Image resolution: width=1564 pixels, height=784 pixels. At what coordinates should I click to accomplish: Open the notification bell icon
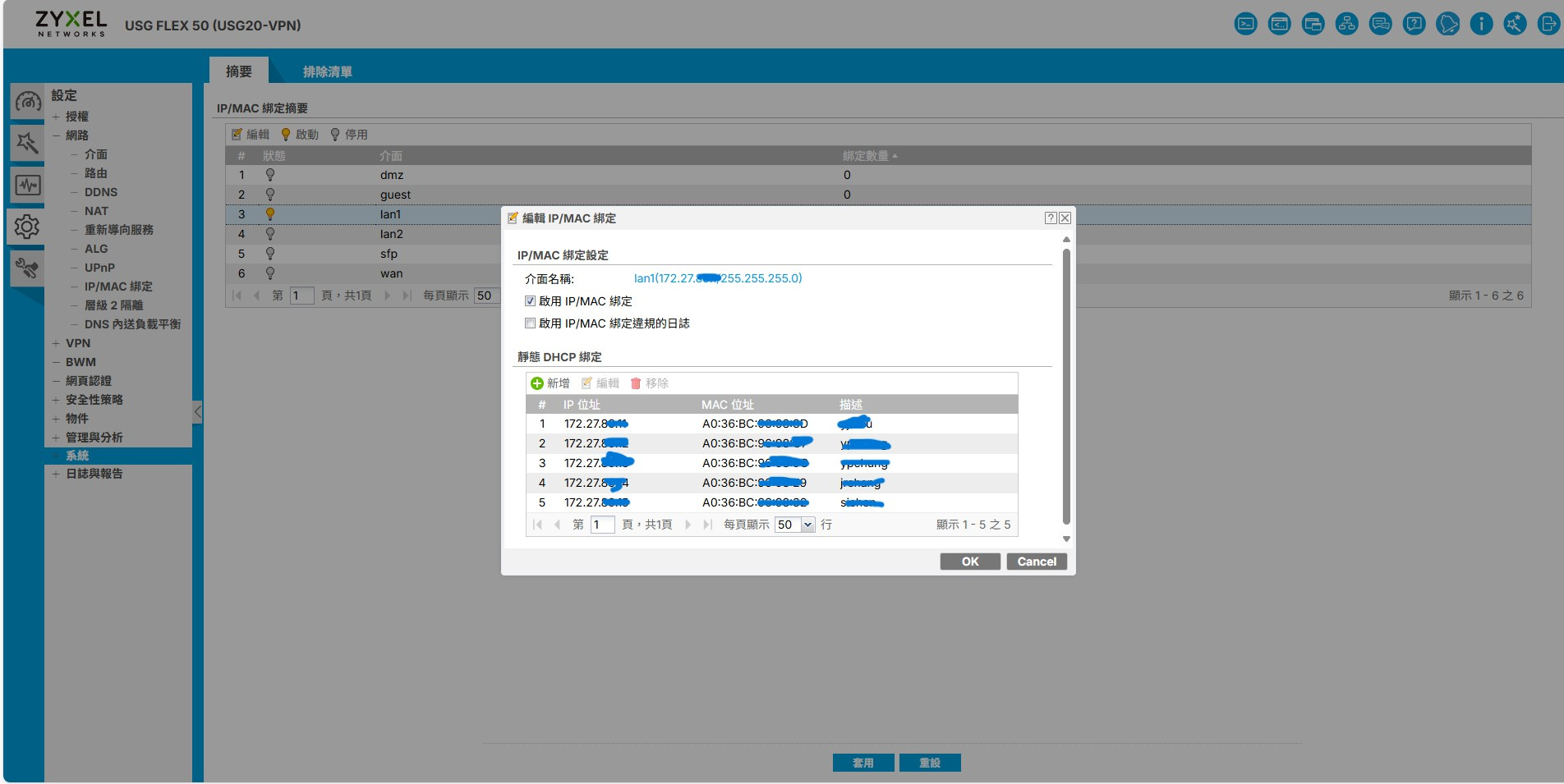(1447, 24)
